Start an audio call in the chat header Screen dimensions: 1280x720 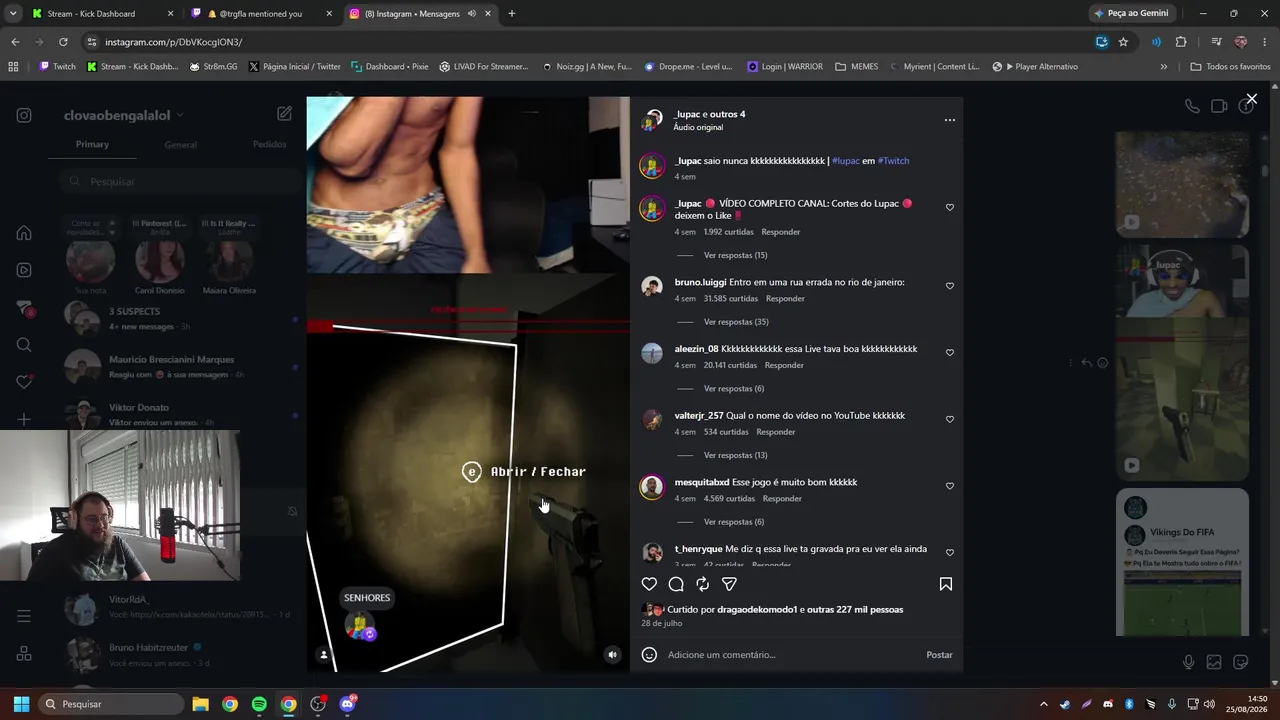[1192, 106]
